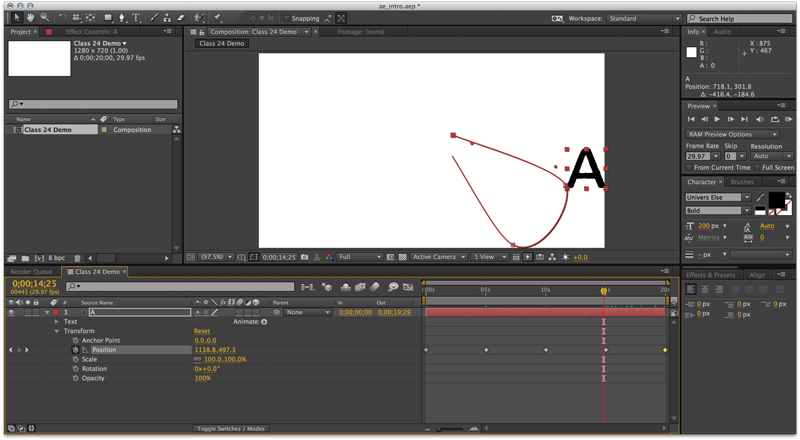Switch to the Audio tab
Image resolution: width=800 pixels, height=440 pixels.
[722, 32]
